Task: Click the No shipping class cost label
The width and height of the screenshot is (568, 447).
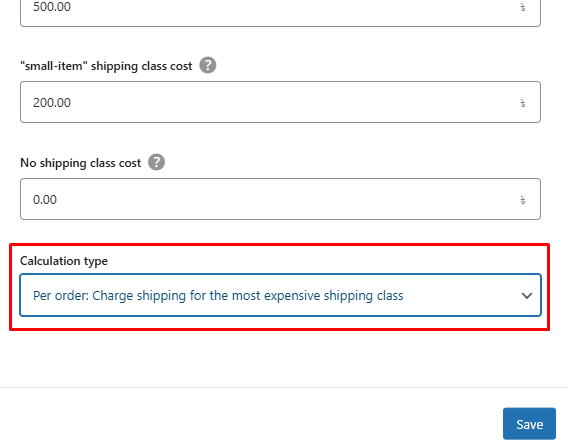Action: (x=80, y=163)
